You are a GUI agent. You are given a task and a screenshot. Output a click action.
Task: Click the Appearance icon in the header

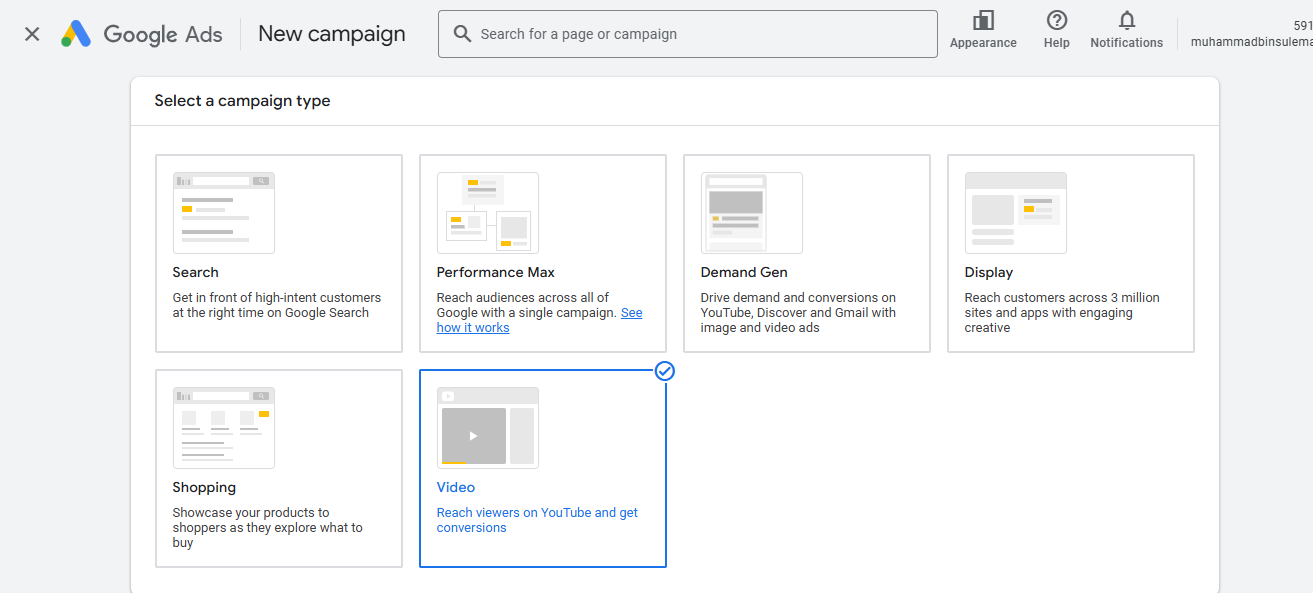[x=983, y=21]
